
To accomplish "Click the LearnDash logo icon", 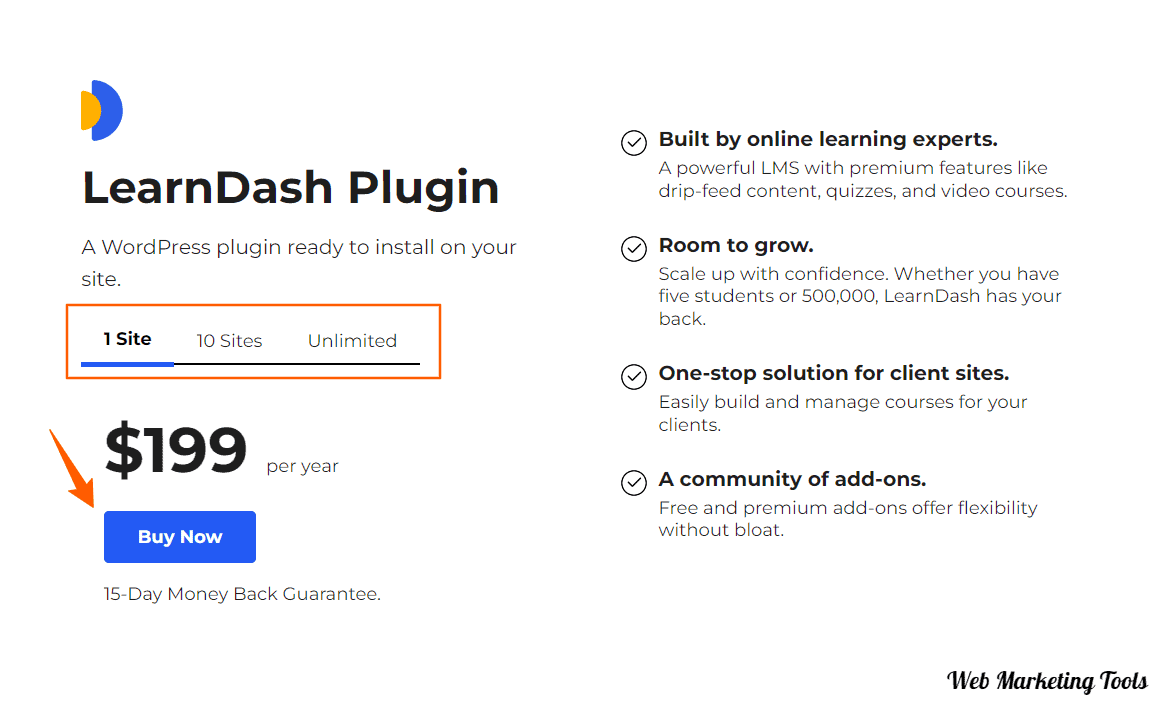I will 102,110.
